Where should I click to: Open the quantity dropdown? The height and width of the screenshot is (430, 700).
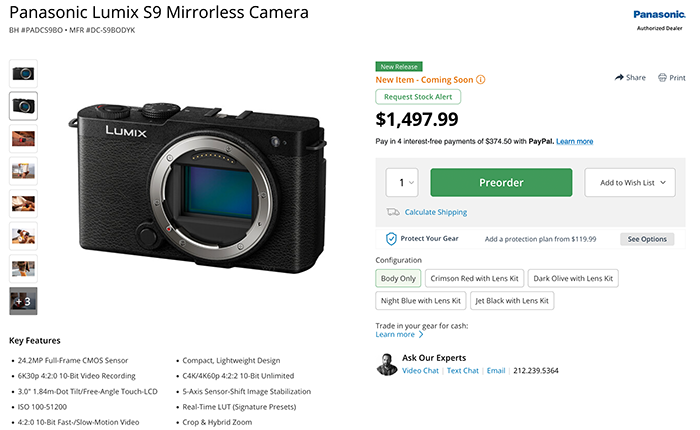point(401,183)
